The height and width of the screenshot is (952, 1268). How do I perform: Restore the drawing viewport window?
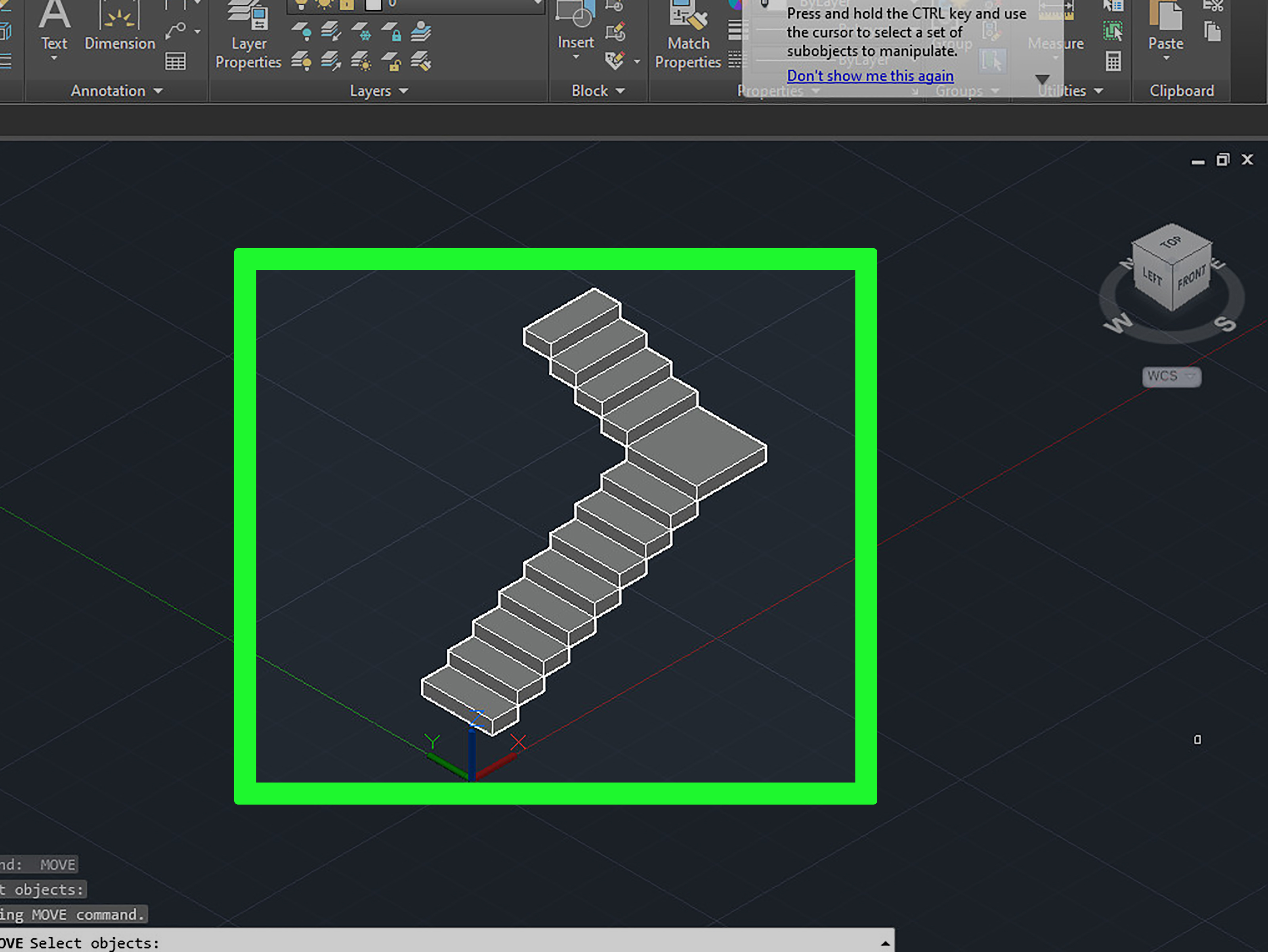click(1223, 159)
